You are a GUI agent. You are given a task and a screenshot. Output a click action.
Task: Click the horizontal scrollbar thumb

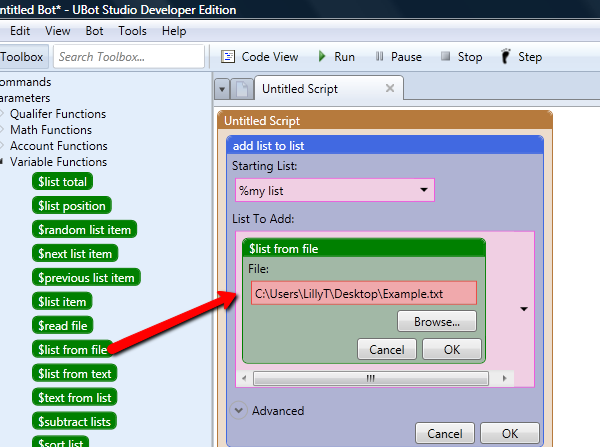pyautogui.click(x=371, y=378)
